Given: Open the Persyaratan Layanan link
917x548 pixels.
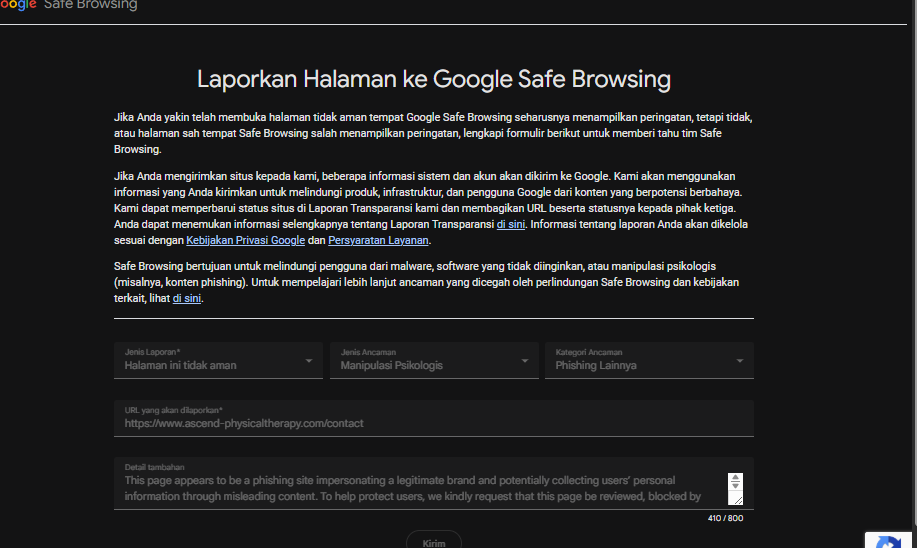Looking at the screenshot, I should [378, 240].
